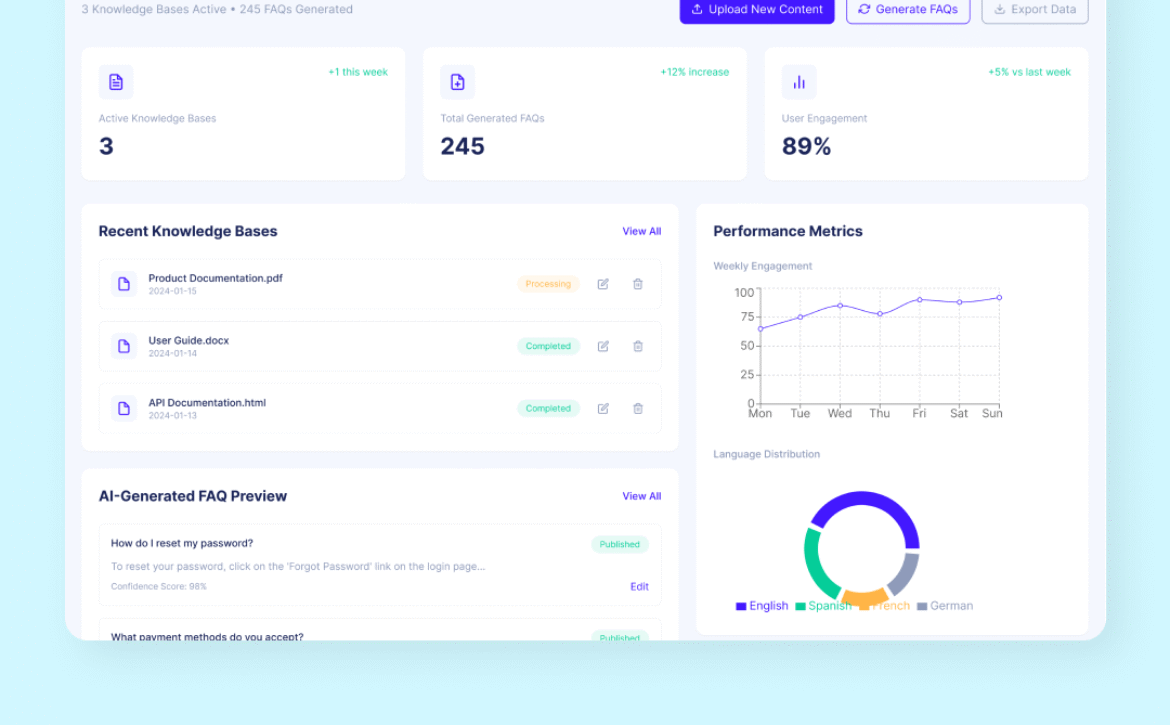
Task: Delete API Documentation.html using trash icon
Action: click(638, 408)
